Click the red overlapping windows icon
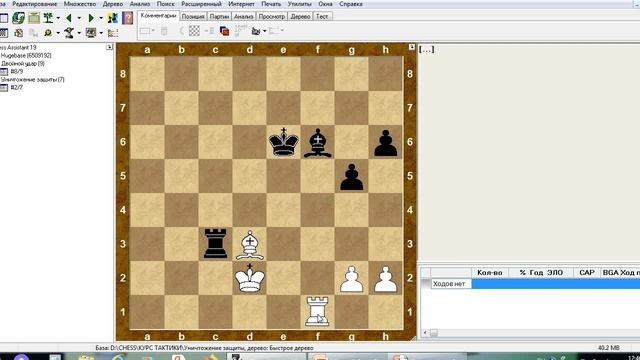Screen dimensions: 640x360 (224, 31)
